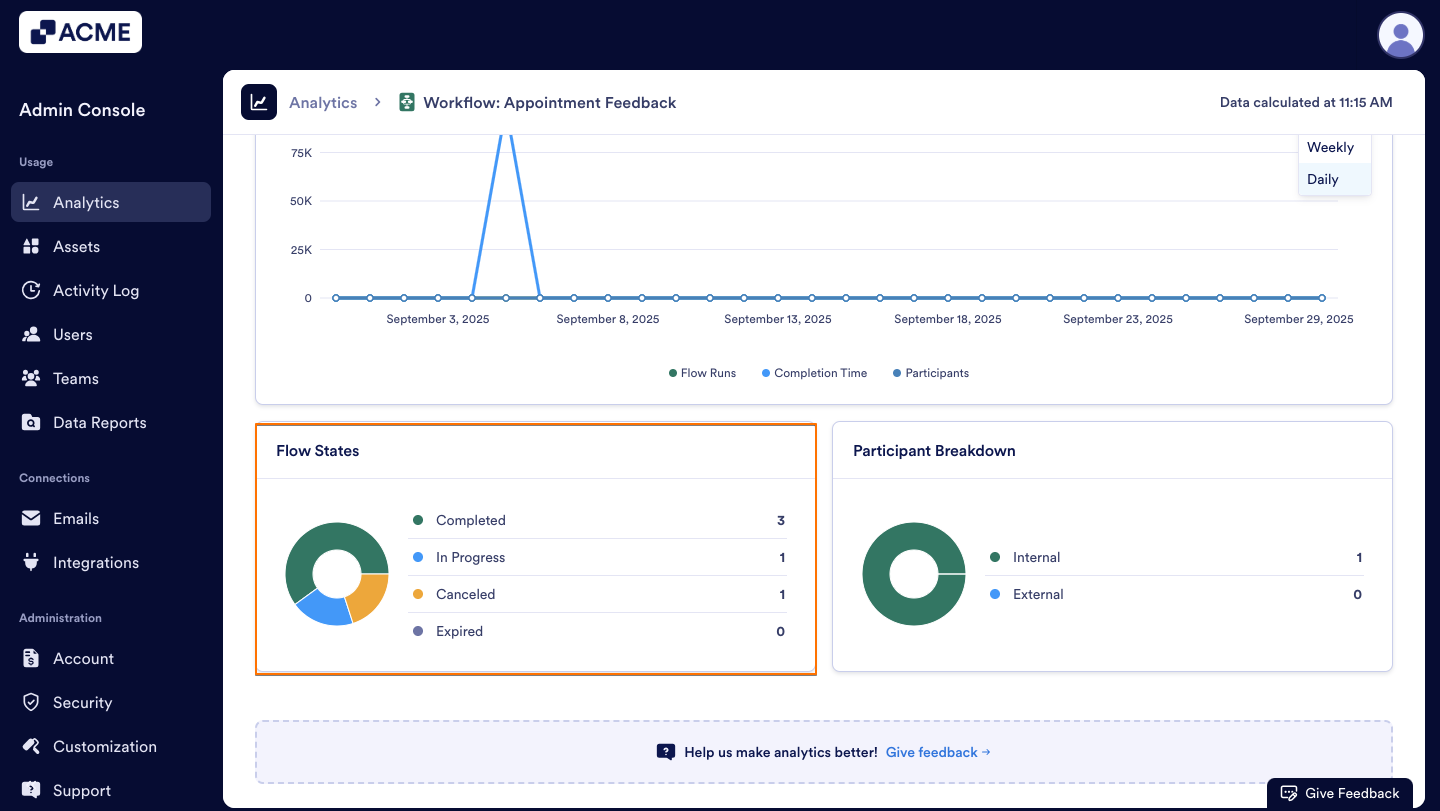Open the Security settings

coord(33,702)
